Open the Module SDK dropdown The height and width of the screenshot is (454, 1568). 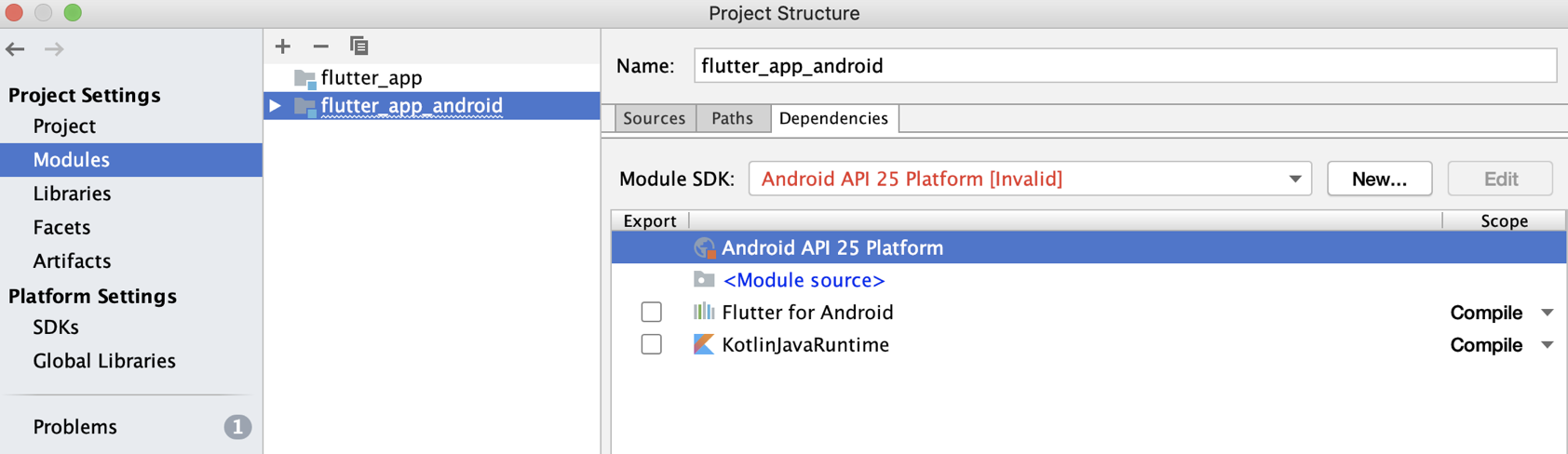1295,179
